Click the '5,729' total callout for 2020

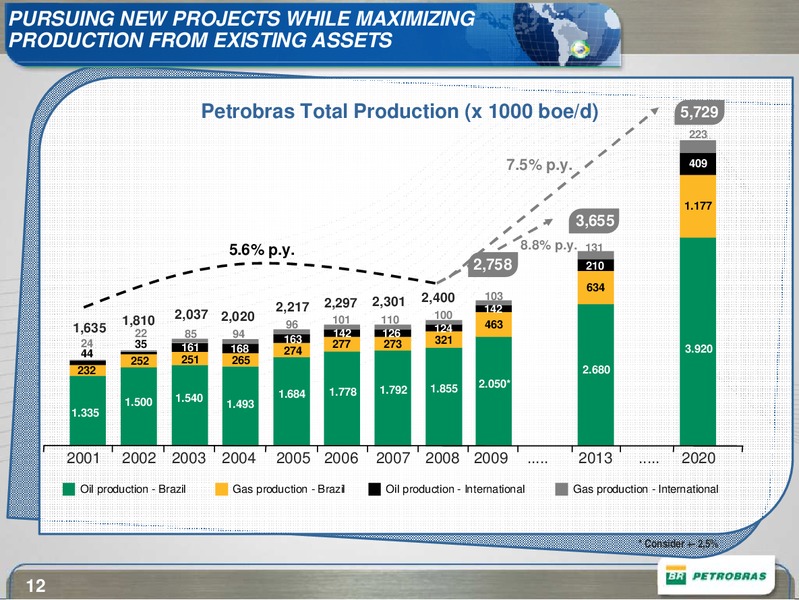(699, 112)
